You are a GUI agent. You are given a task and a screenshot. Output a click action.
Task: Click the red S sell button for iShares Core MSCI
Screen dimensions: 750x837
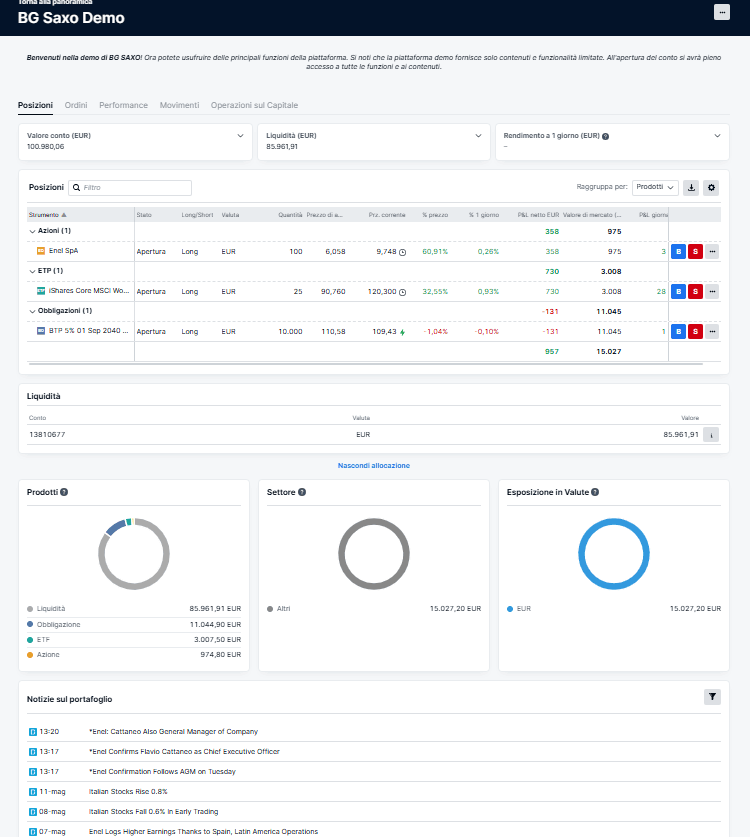tap(695, 291)
